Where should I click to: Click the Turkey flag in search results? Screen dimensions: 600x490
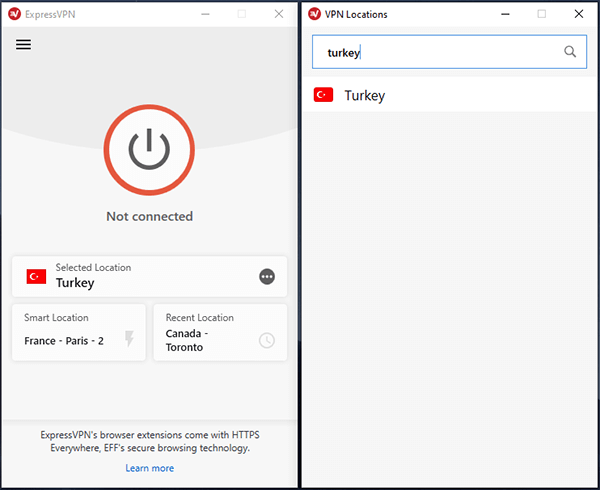pyautogui.click(x=323, y=95)
